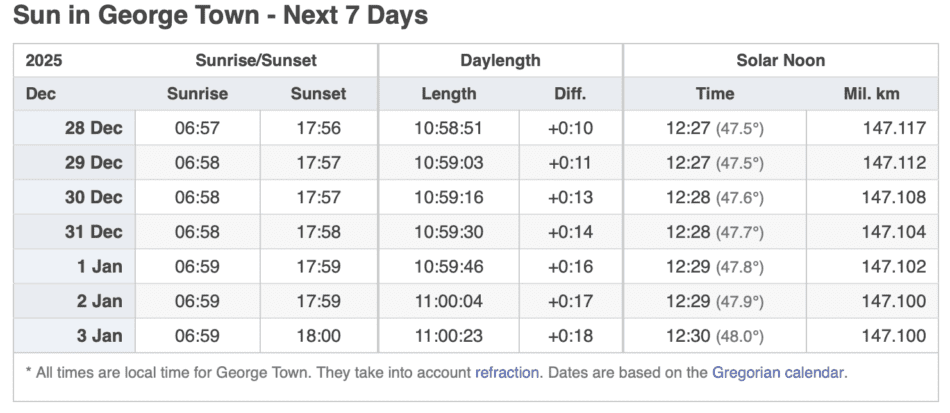
Task: Click the 18:00 sunset time cell
Action: pyautogui.click(x=318, y=335)
